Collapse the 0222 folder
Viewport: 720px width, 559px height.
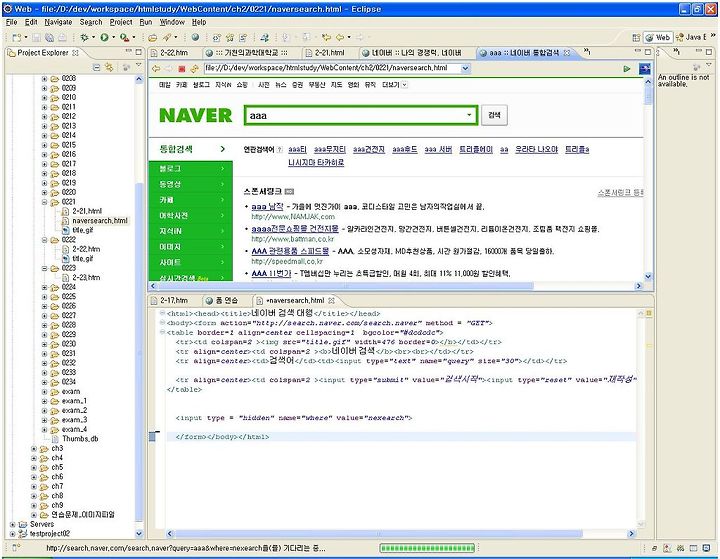point(45,240)
